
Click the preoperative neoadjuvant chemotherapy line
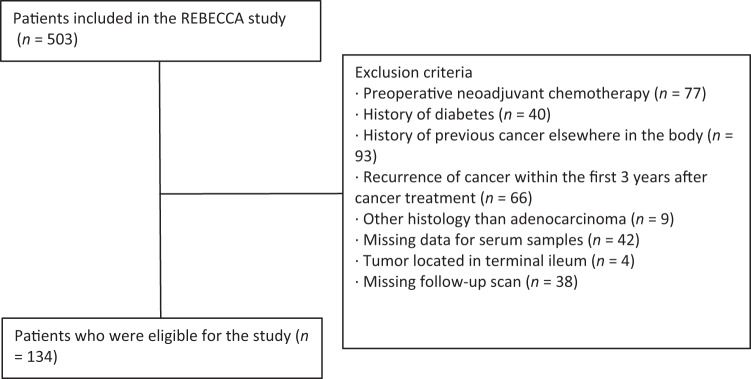(x=531, y=94)
